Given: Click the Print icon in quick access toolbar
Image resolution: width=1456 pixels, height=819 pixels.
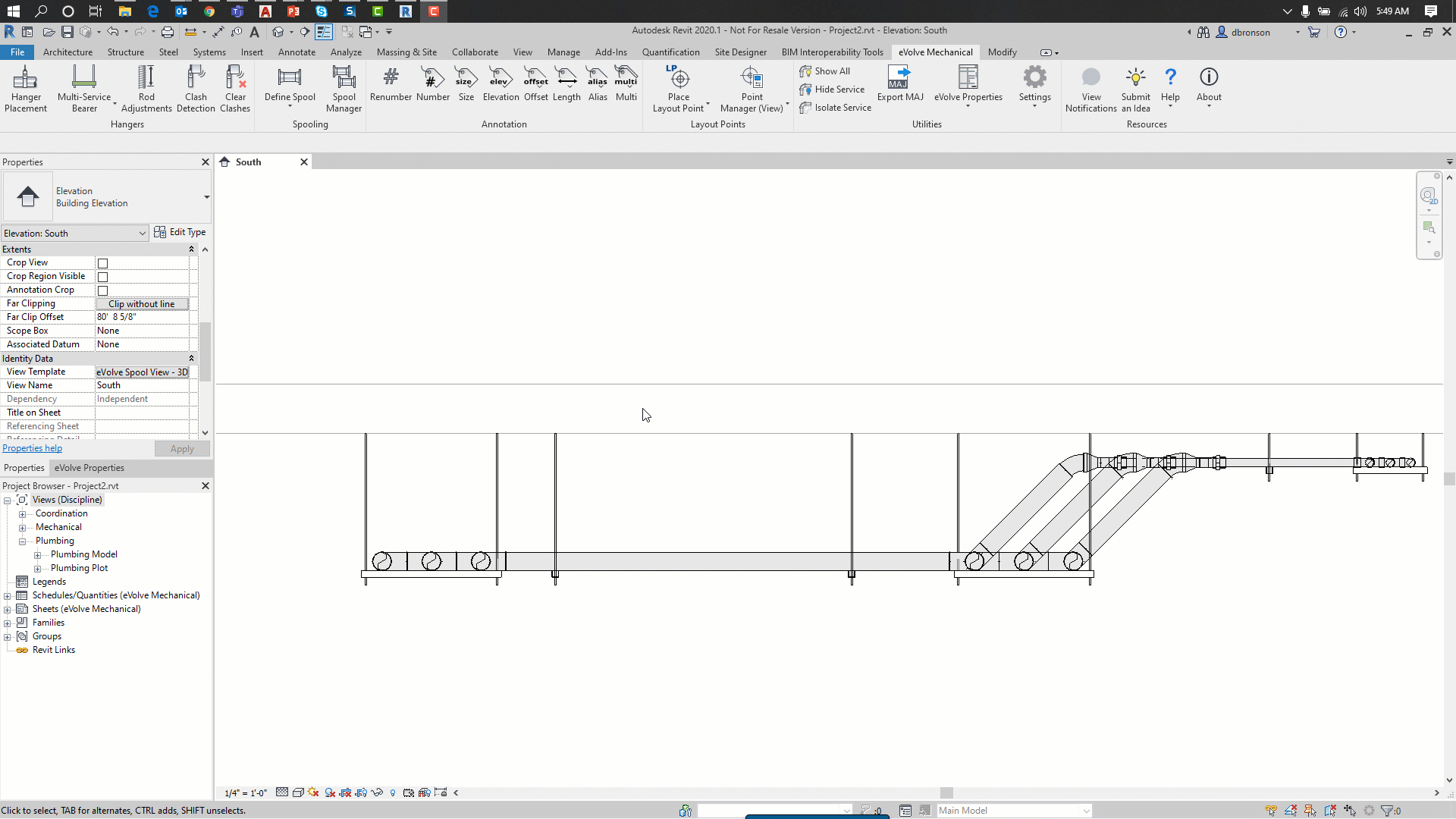Looking at the screenshot, I should click(x=168, y=32).
